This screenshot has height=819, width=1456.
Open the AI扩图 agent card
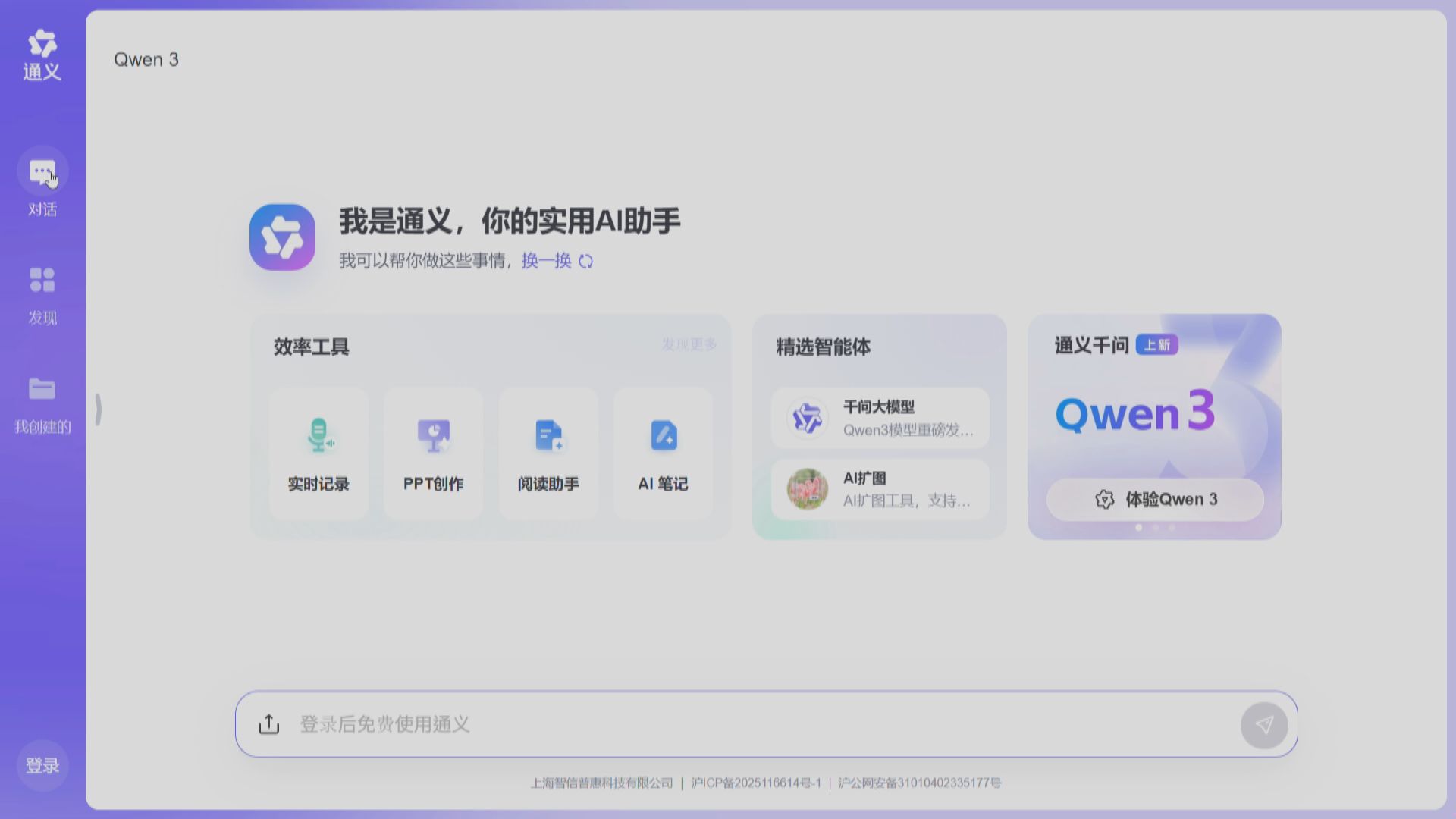[x=880, y=489]
